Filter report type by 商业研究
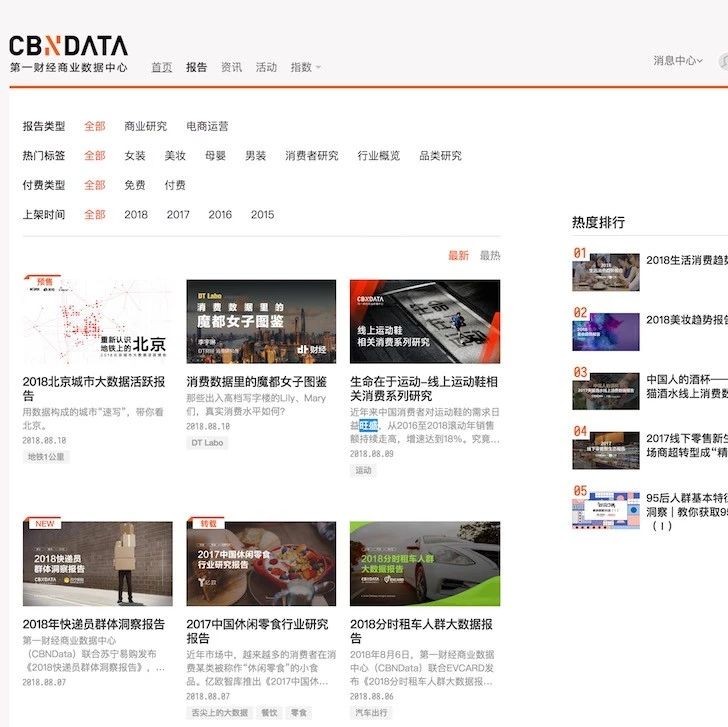The image size is (728, 727). click(145, 126)
